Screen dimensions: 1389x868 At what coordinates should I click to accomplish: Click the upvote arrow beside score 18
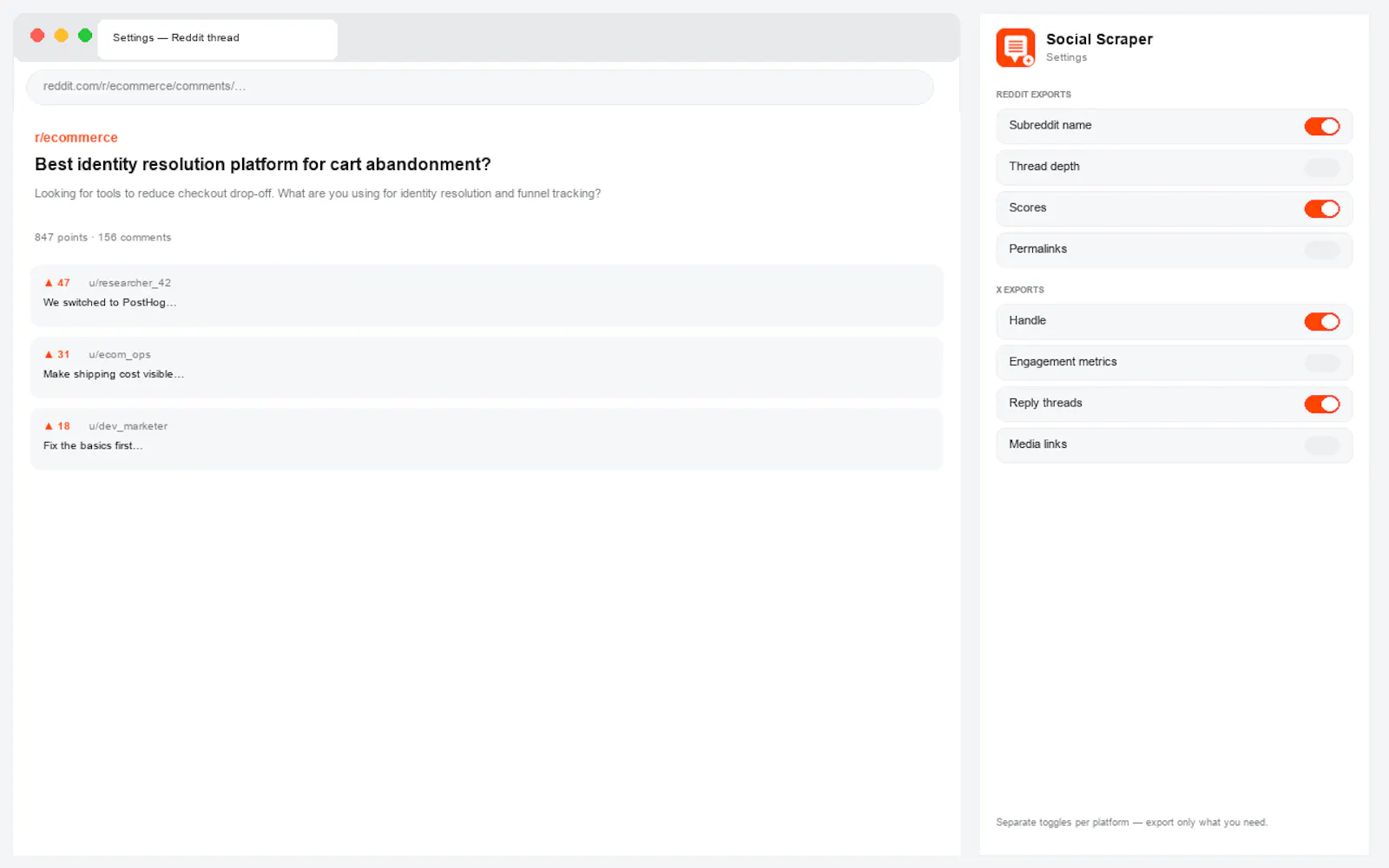[49, 426]
